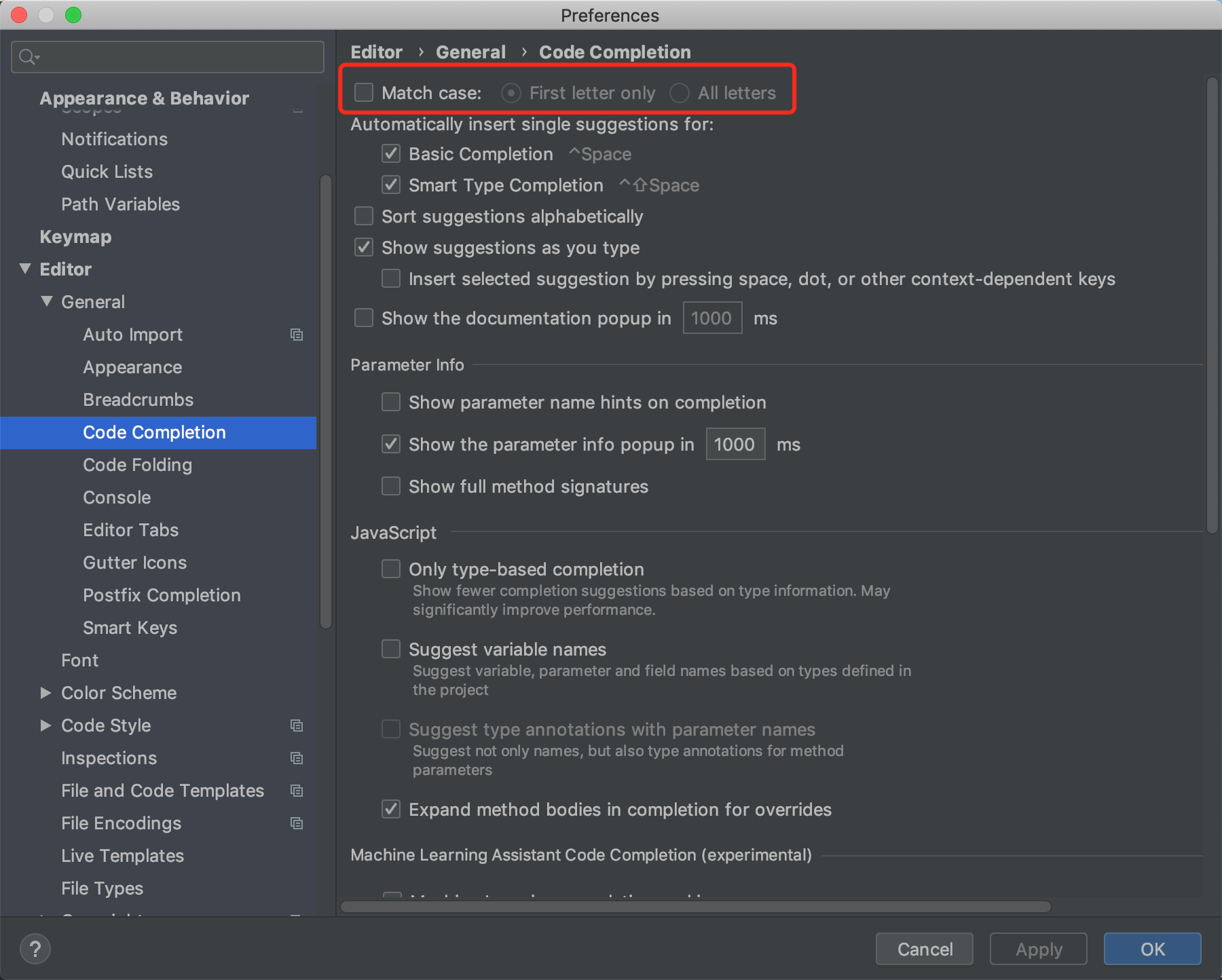Select General in the breadcrumb path
Viewport: 1222px width, 980px height.
470,52
